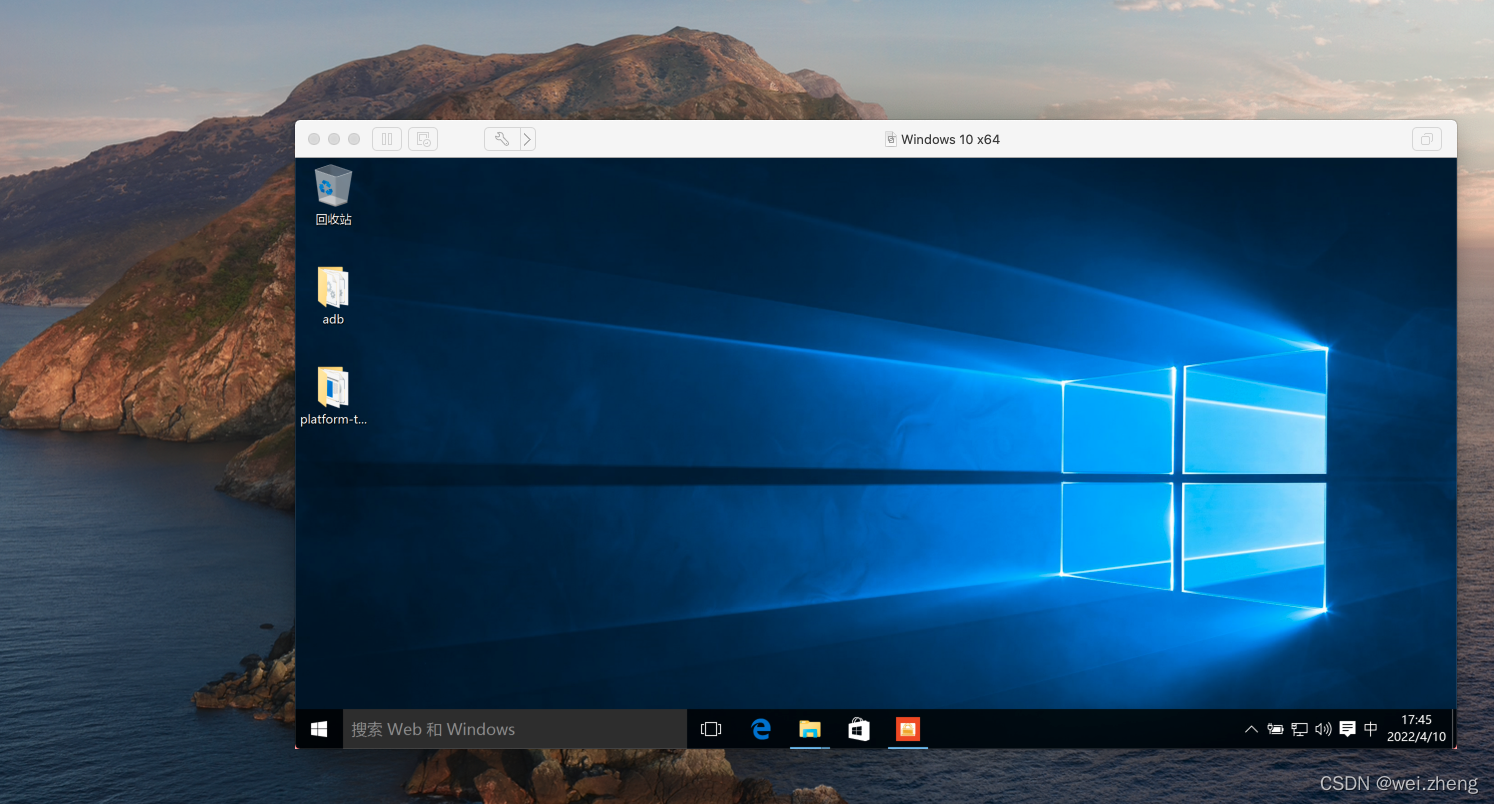Open File Explorer from the taskbar
Screen dimensions: 1494x804
(x=810, y=729)
